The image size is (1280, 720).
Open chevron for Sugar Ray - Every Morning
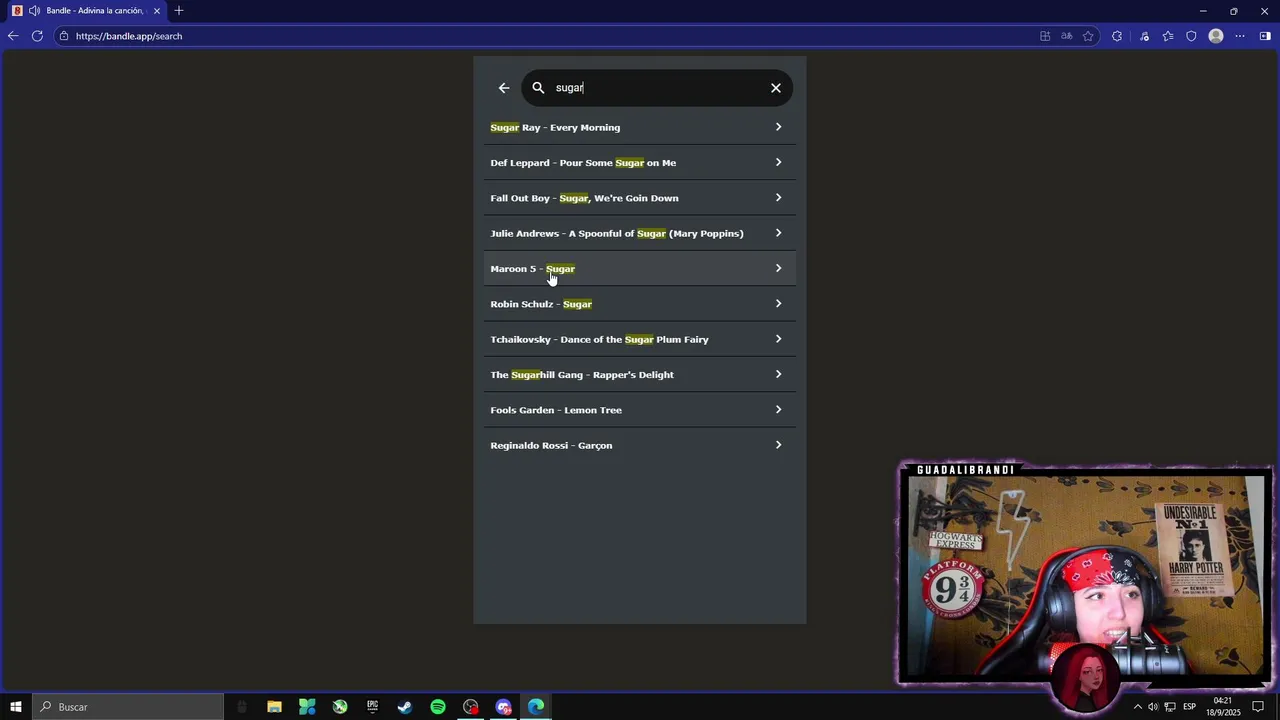coord(778,127)
